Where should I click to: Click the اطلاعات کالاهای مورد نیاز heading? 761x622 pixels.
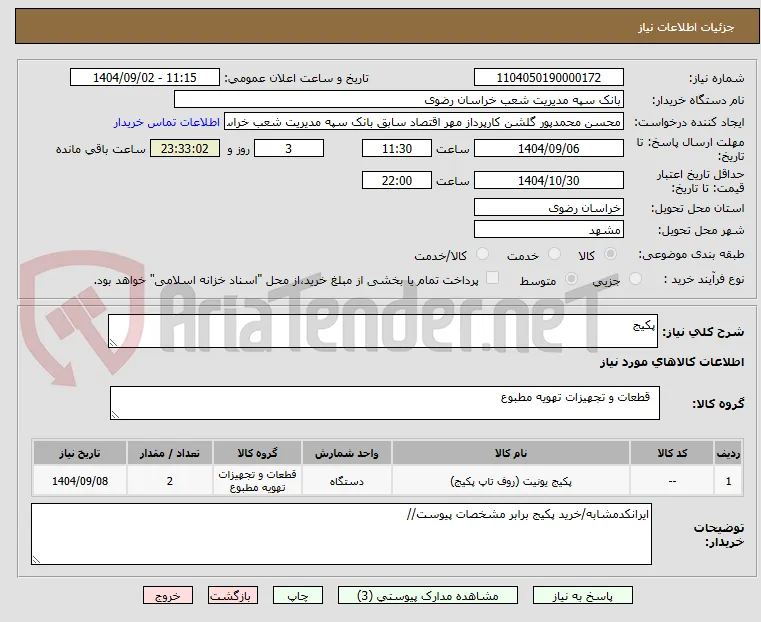click(x=672, y=362)
